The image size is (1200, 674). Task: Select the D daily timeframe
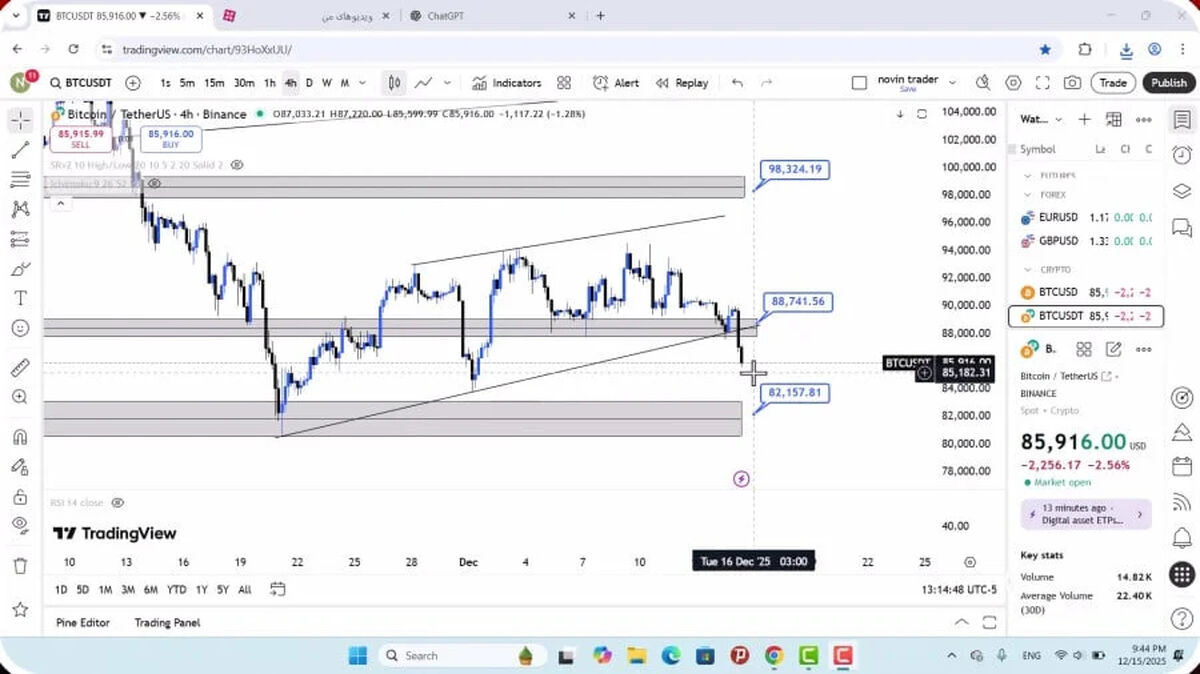(x=309, y=83)
